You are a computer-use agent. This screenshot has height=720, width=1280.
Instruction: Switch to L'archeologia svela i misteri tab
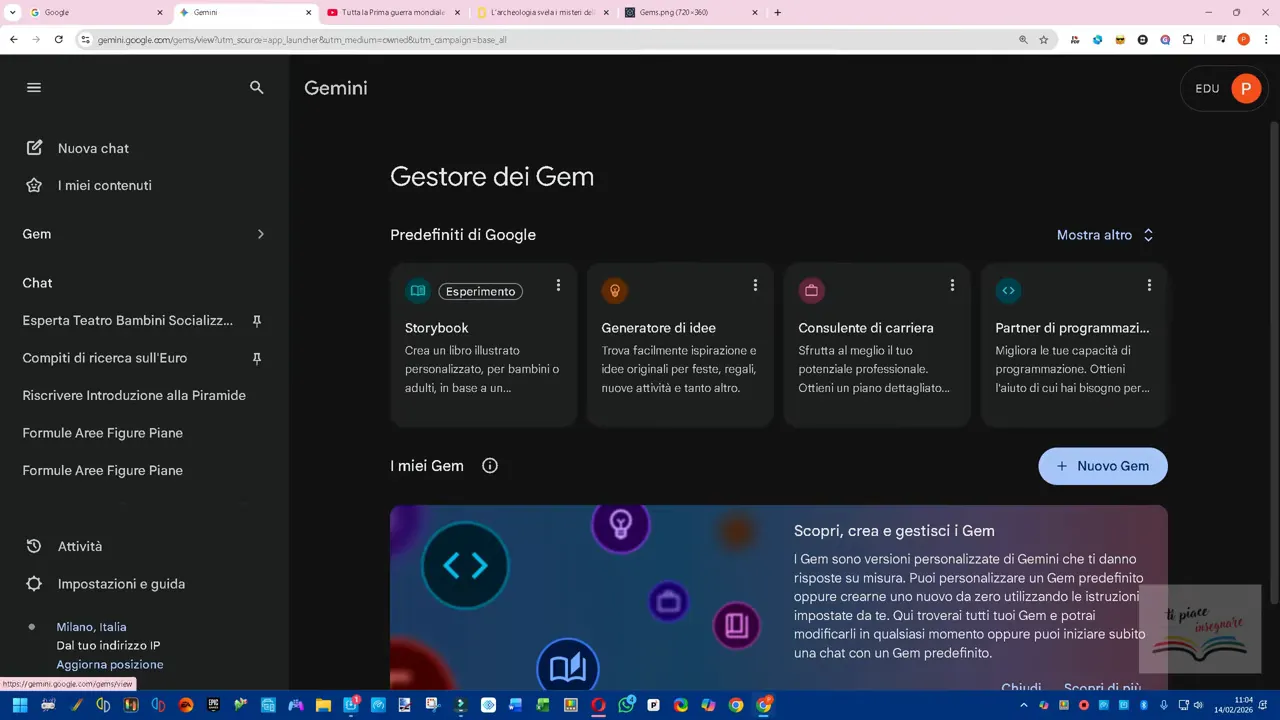(543, 13)
